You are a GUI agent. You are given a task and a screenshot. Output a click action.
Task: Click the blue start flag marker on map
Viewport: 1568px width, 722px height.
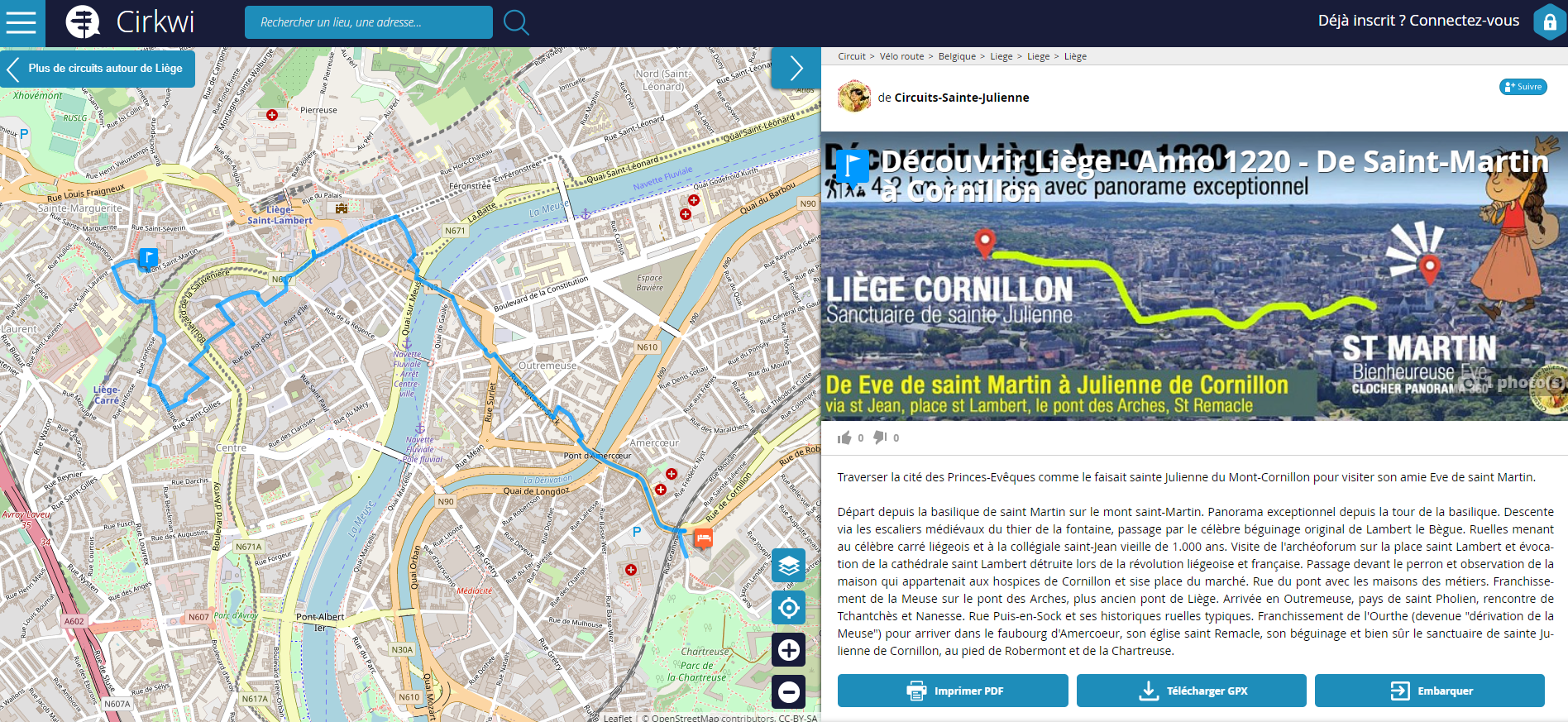[148, 258]
